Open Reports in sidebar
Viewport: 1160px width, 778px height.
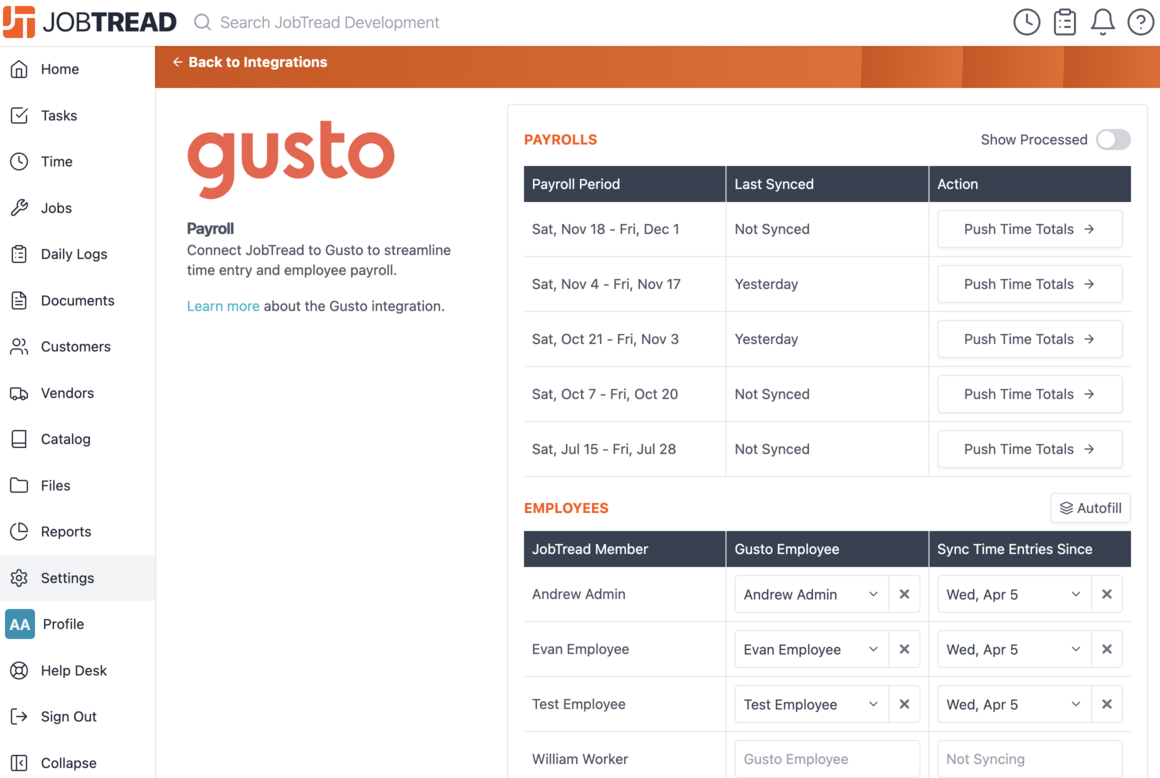(x=78, y=532)
